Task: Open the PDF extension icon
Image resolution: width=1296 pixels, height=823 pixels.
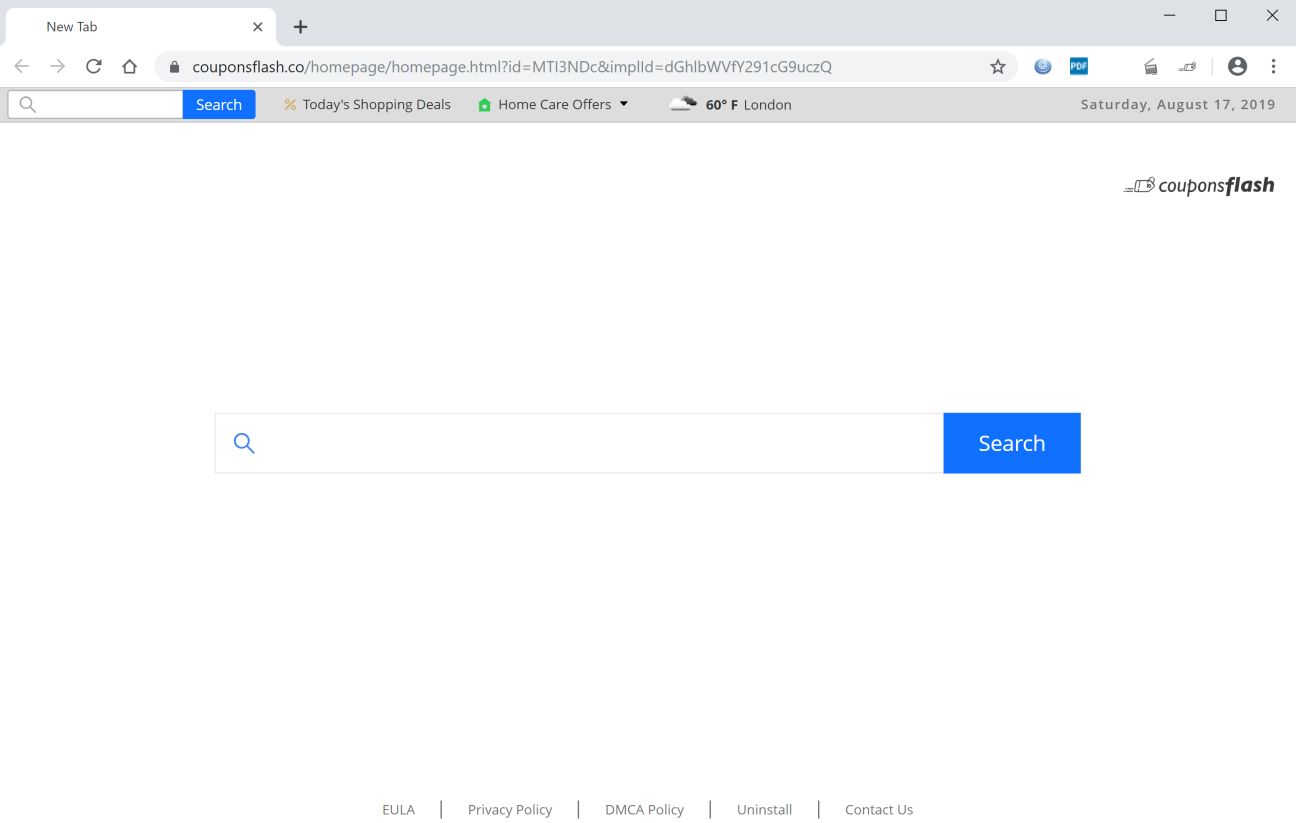Action: tap(1078, 66)
